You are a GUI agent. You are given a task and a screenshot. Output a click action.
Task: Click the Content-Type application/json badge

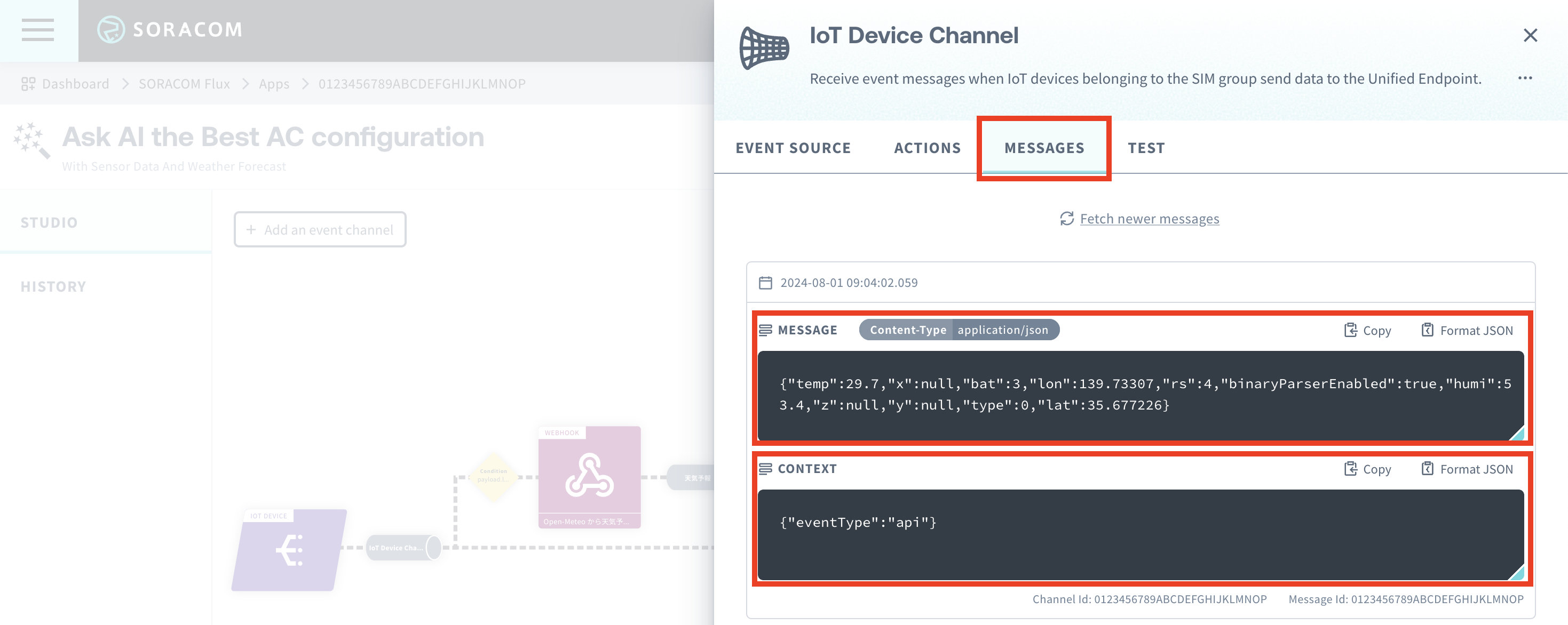(959, 330)
